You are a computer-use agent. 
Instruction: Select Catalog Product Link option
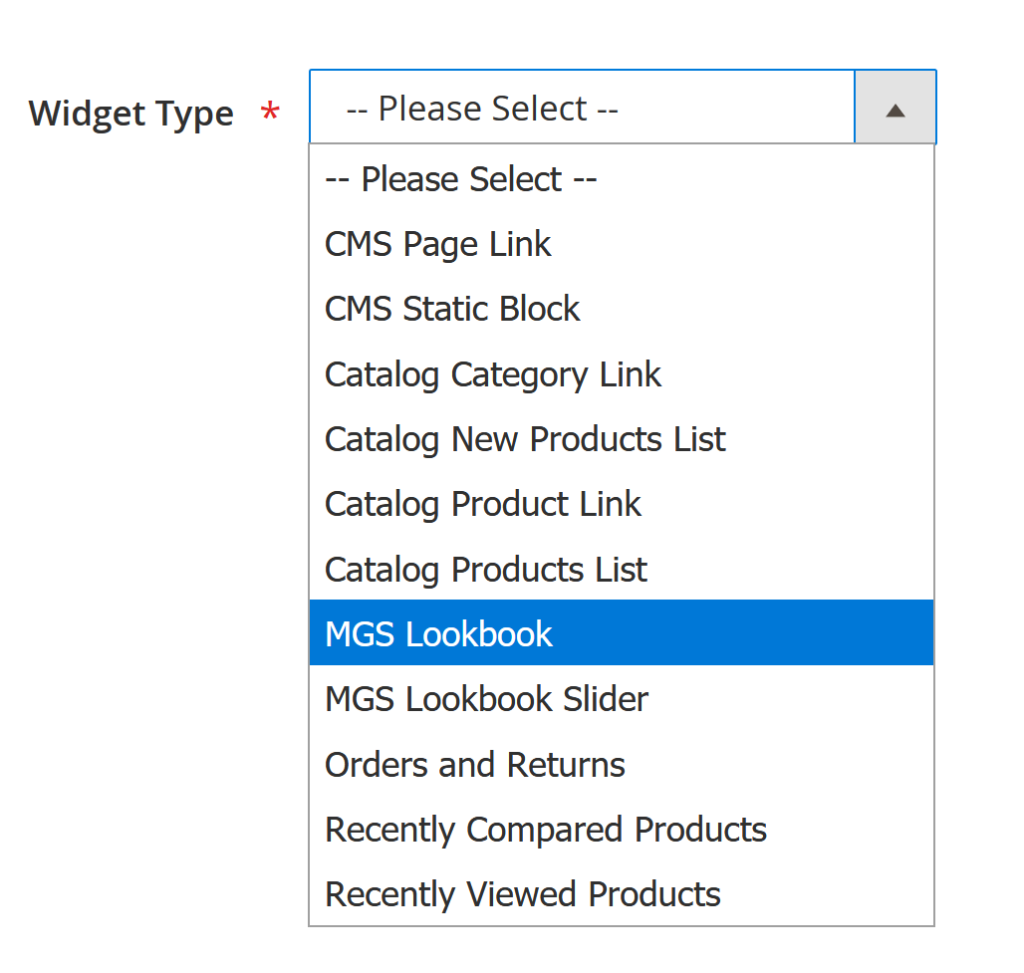click(x=483, y=504)
